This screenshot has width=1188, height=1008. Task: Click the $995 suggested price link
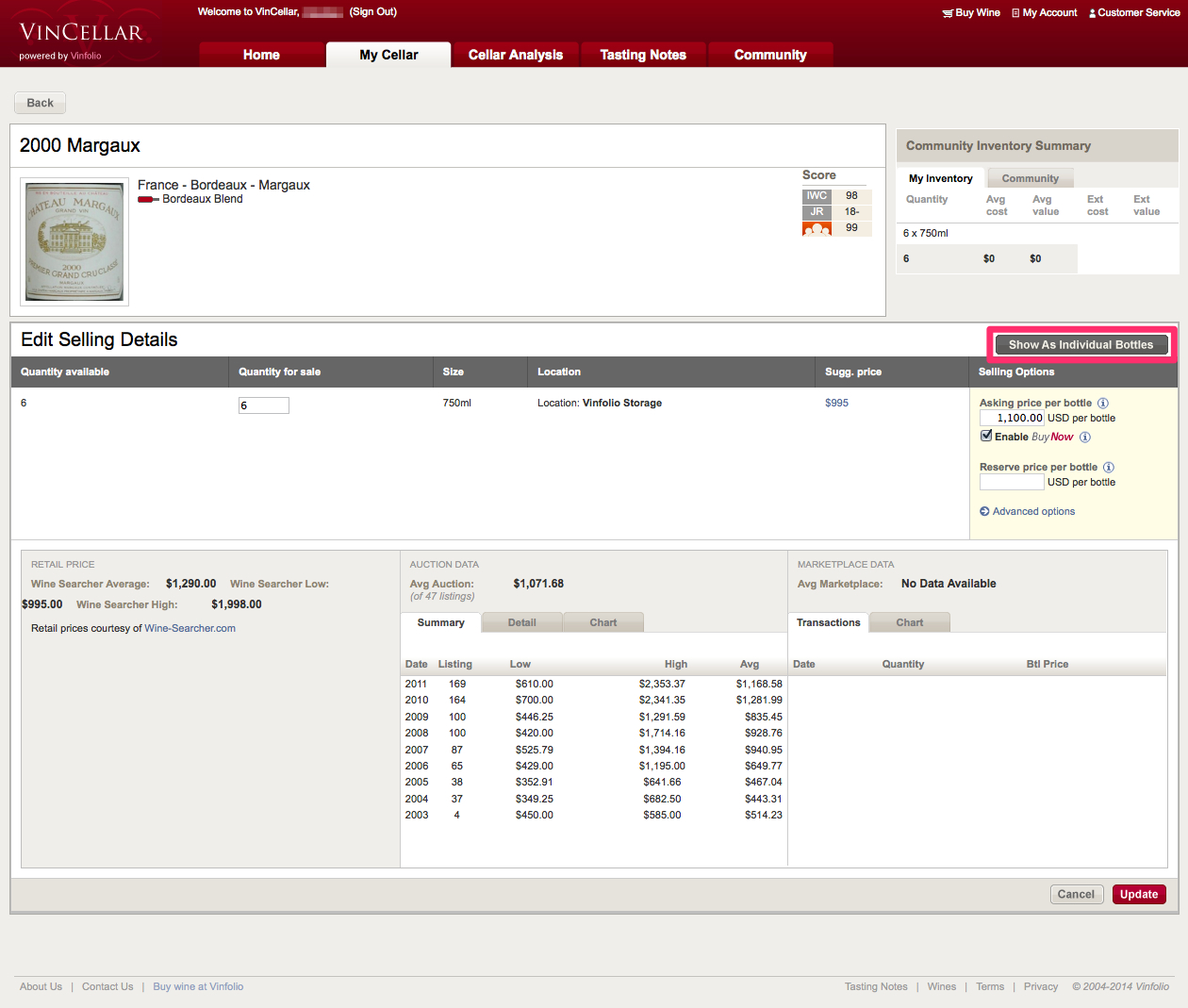pos(836,404)
